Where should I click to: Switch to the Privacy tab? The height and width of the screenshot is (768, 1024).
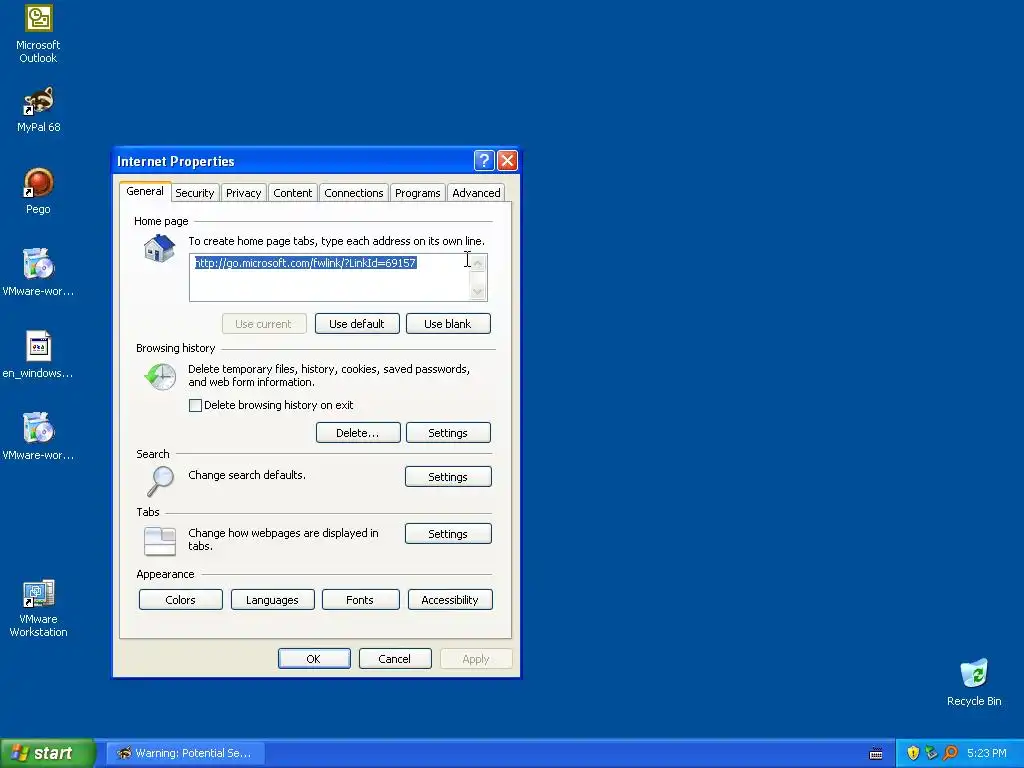pos(244,193)
